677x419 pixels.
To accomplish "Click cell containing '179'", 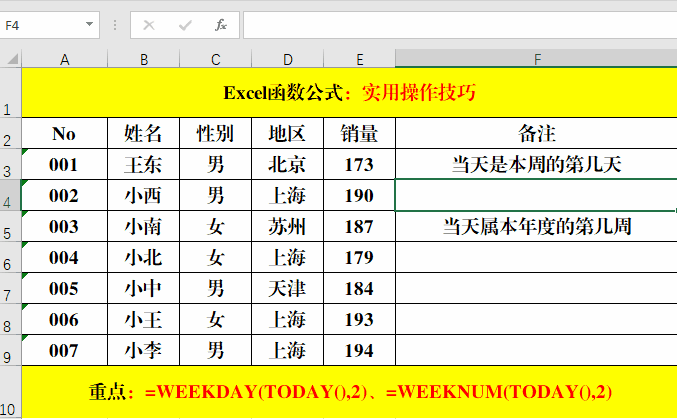I will click(x=360, y=257).
